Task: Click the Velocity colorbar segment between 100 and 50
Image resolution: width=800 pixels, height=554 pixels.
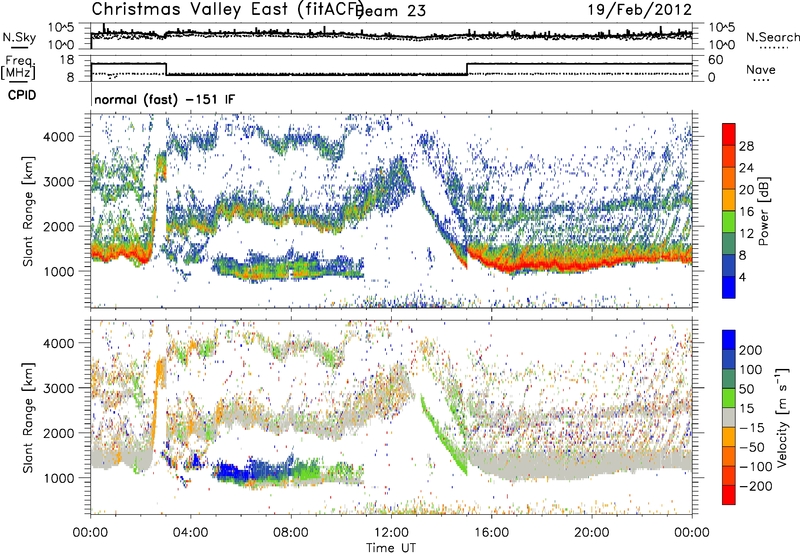Action: click(729, 379)
